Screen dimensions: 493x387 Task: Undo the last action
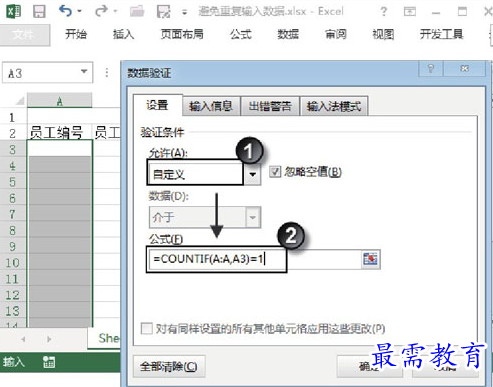point(65,11)
